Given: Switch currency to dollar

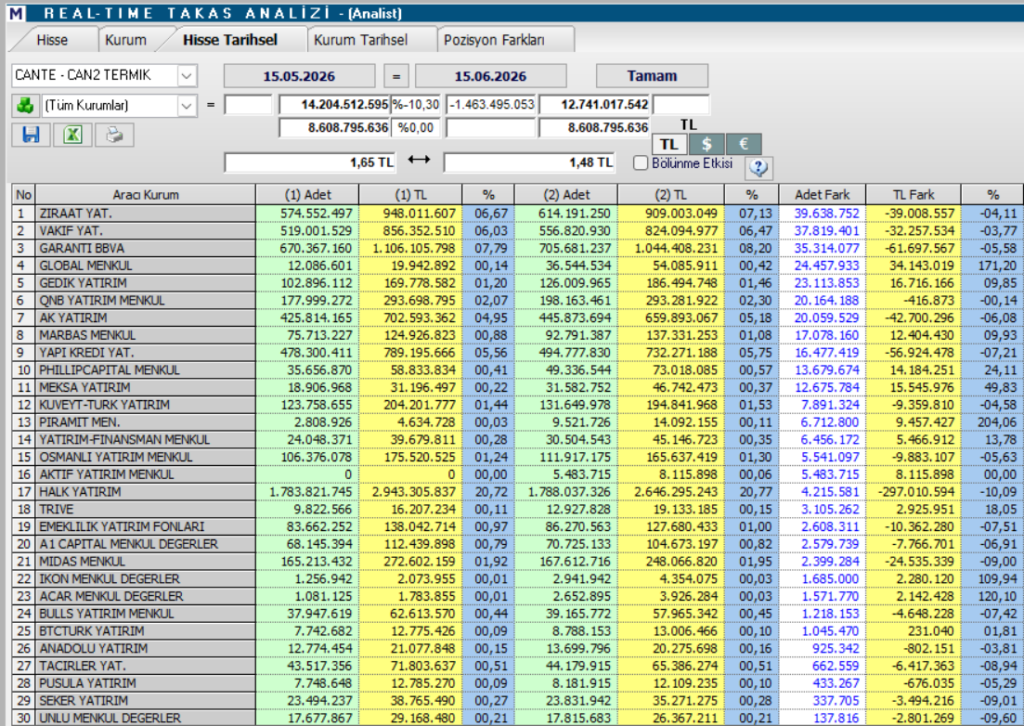Looking at the screenshot, I should tap(706, 144).
